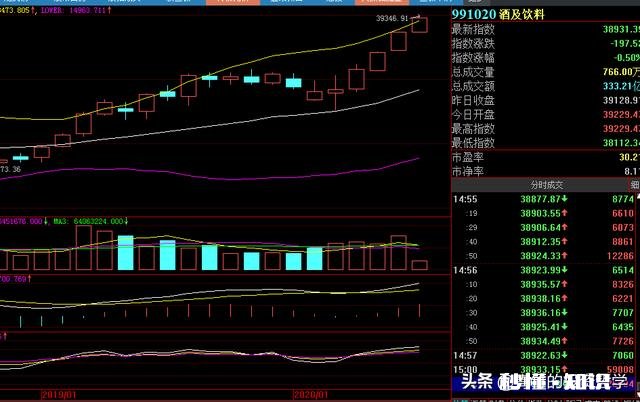The width and height of the screenshot is (640, 402).
Task: Click the 细 detail button beside 分时成交
Action: coord(635,185)
